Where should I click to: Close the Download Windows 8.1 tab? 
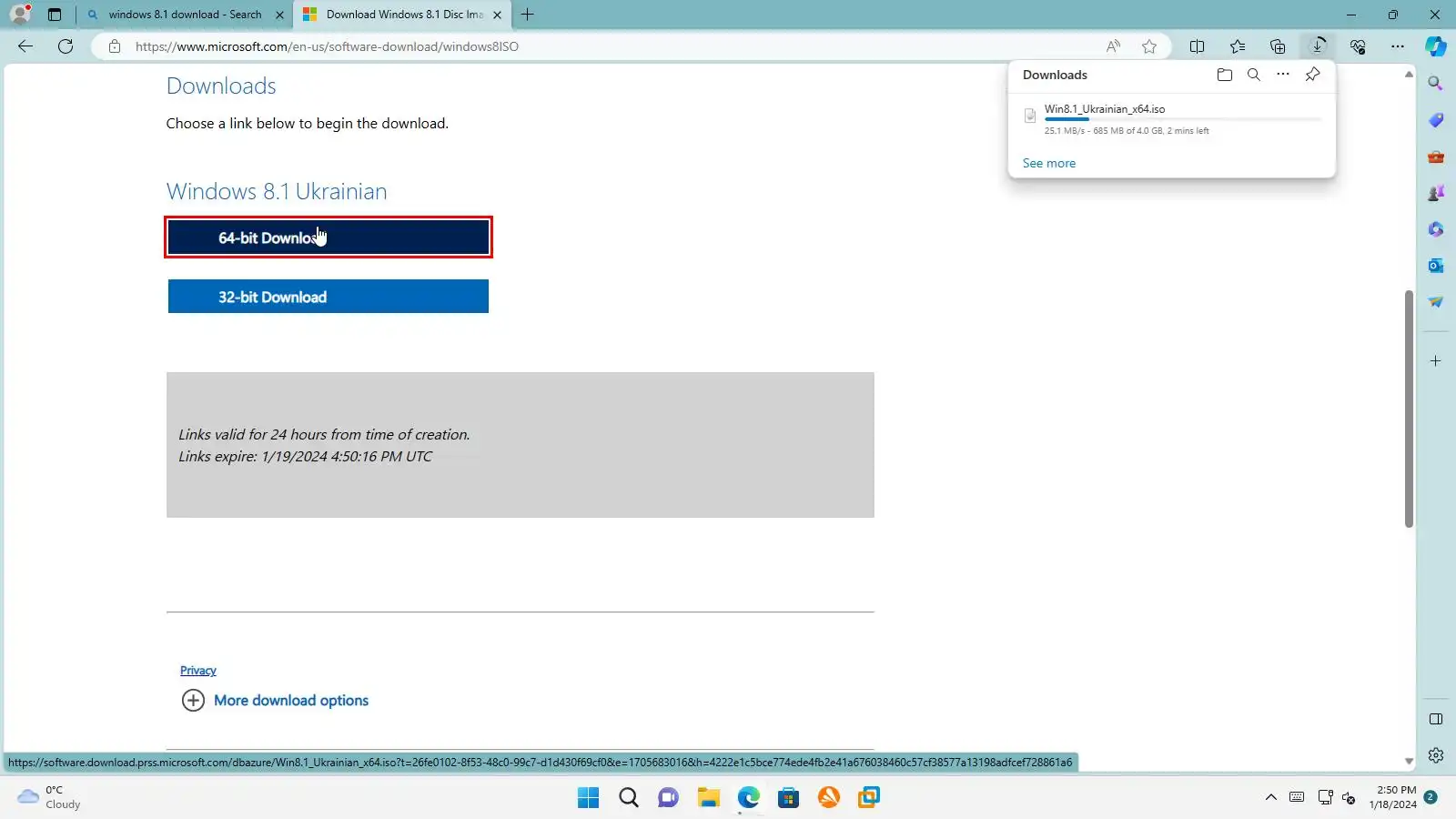pos(497,15)
